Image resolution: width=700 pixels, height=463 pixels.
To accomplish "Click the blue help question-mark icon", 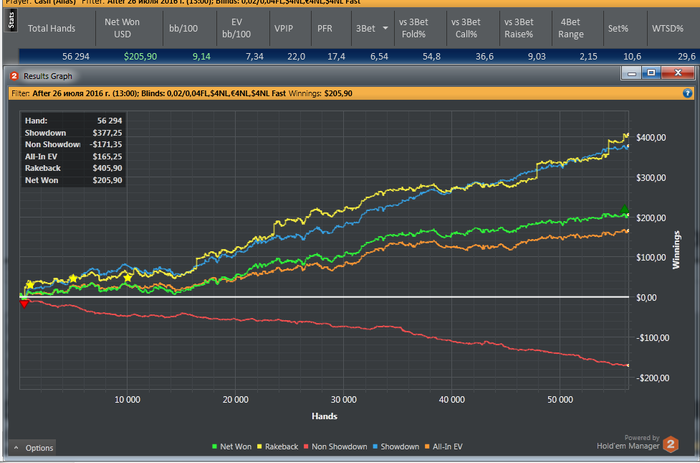I will pos(688,93).
